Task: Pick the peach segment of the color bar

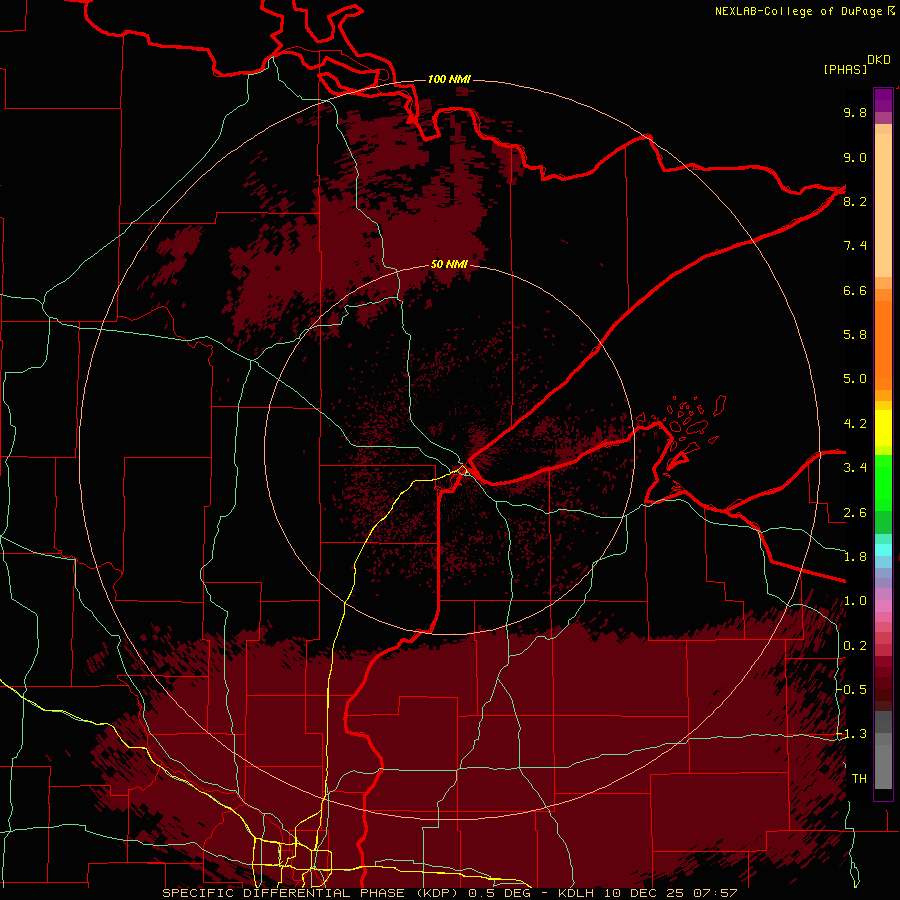Action: [x=883, y=204]
